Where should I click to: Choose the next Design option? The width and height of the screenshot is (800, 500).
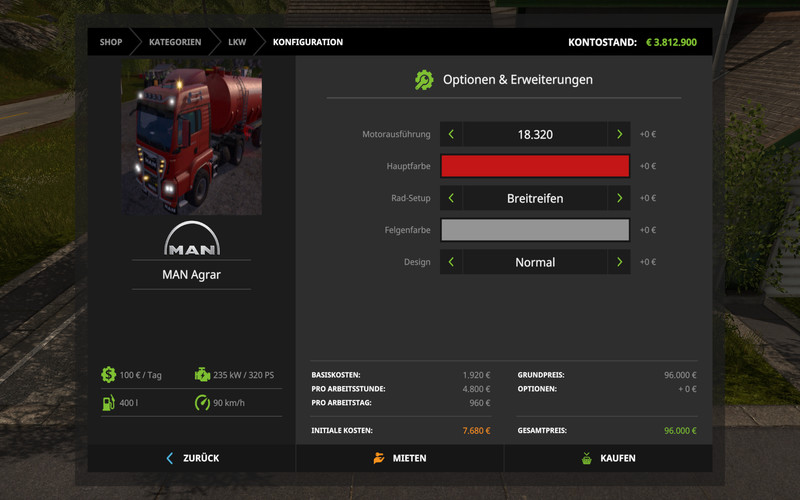[x=620, y=262]
